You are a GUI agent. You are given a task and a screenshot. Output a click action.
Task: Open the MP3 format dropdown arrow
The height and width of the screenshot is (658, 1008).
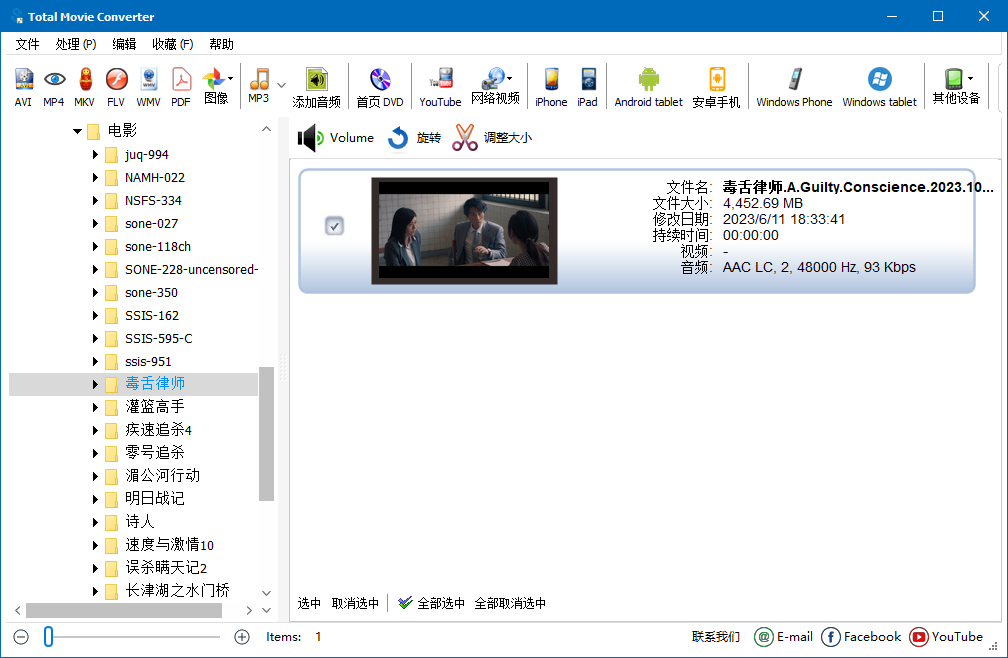280,85
